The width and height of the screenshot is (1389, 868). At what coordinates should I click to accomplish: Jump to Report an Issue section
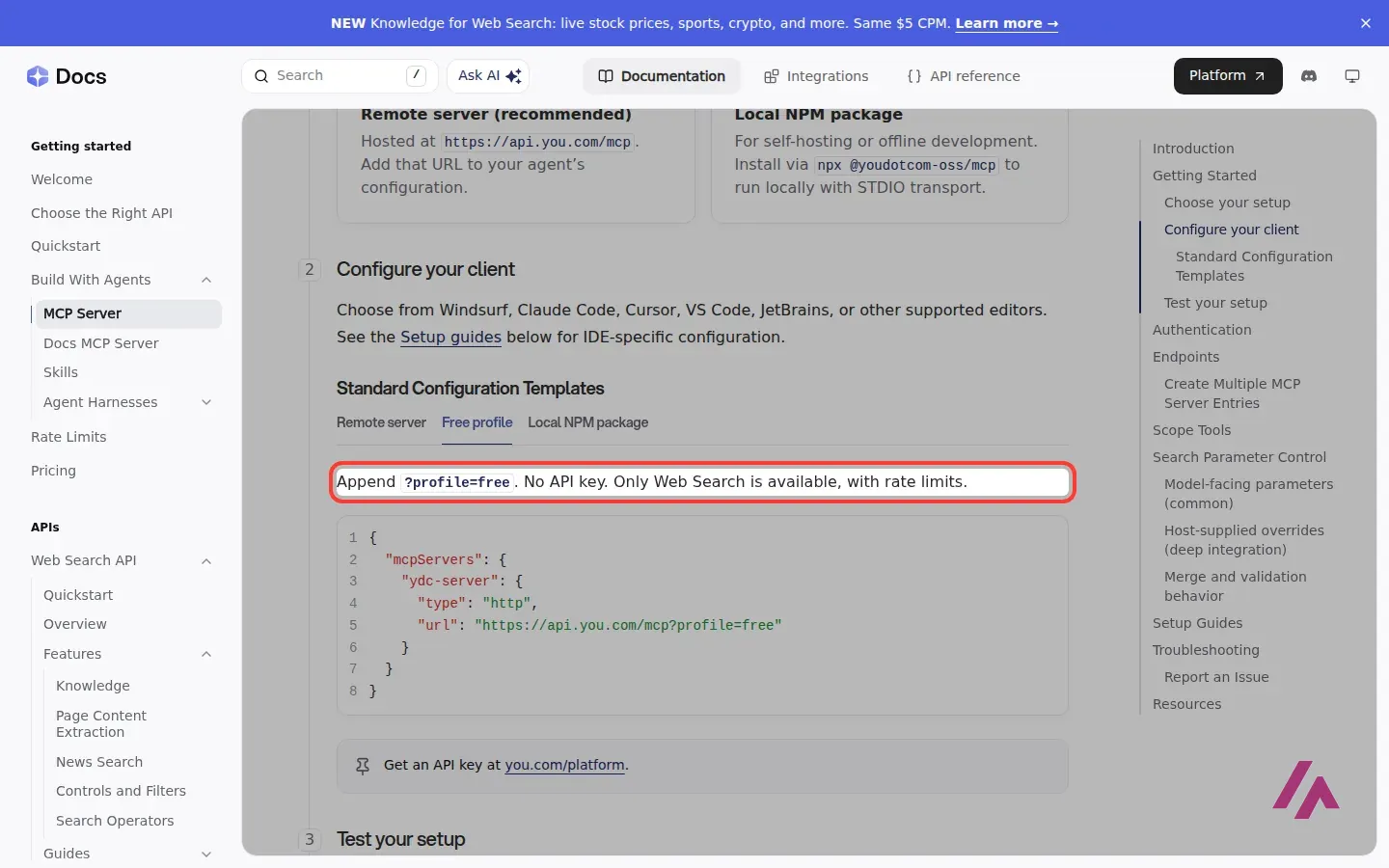pyautogui.click(x=1216, y=677)
